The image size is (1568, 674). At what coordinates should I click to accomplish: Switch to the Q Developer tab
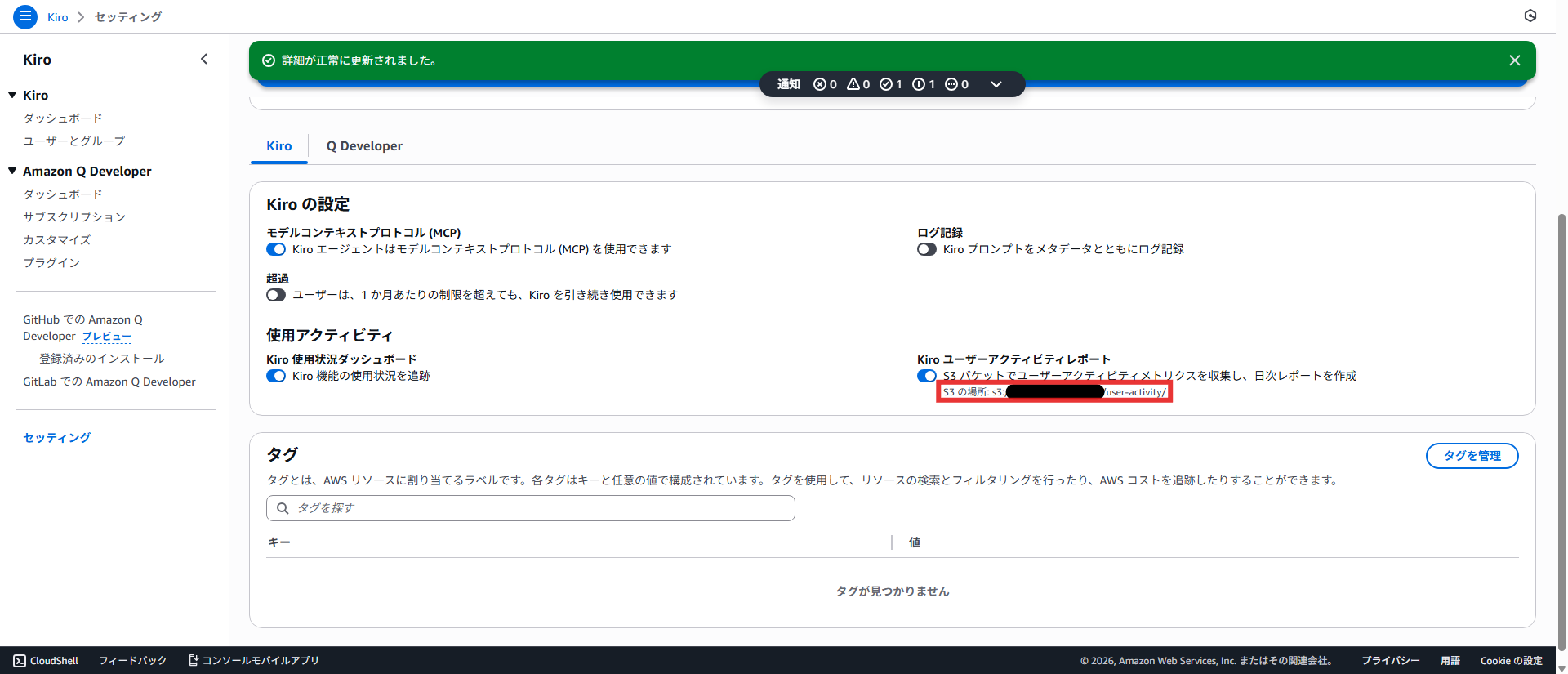tap(364, 145)
